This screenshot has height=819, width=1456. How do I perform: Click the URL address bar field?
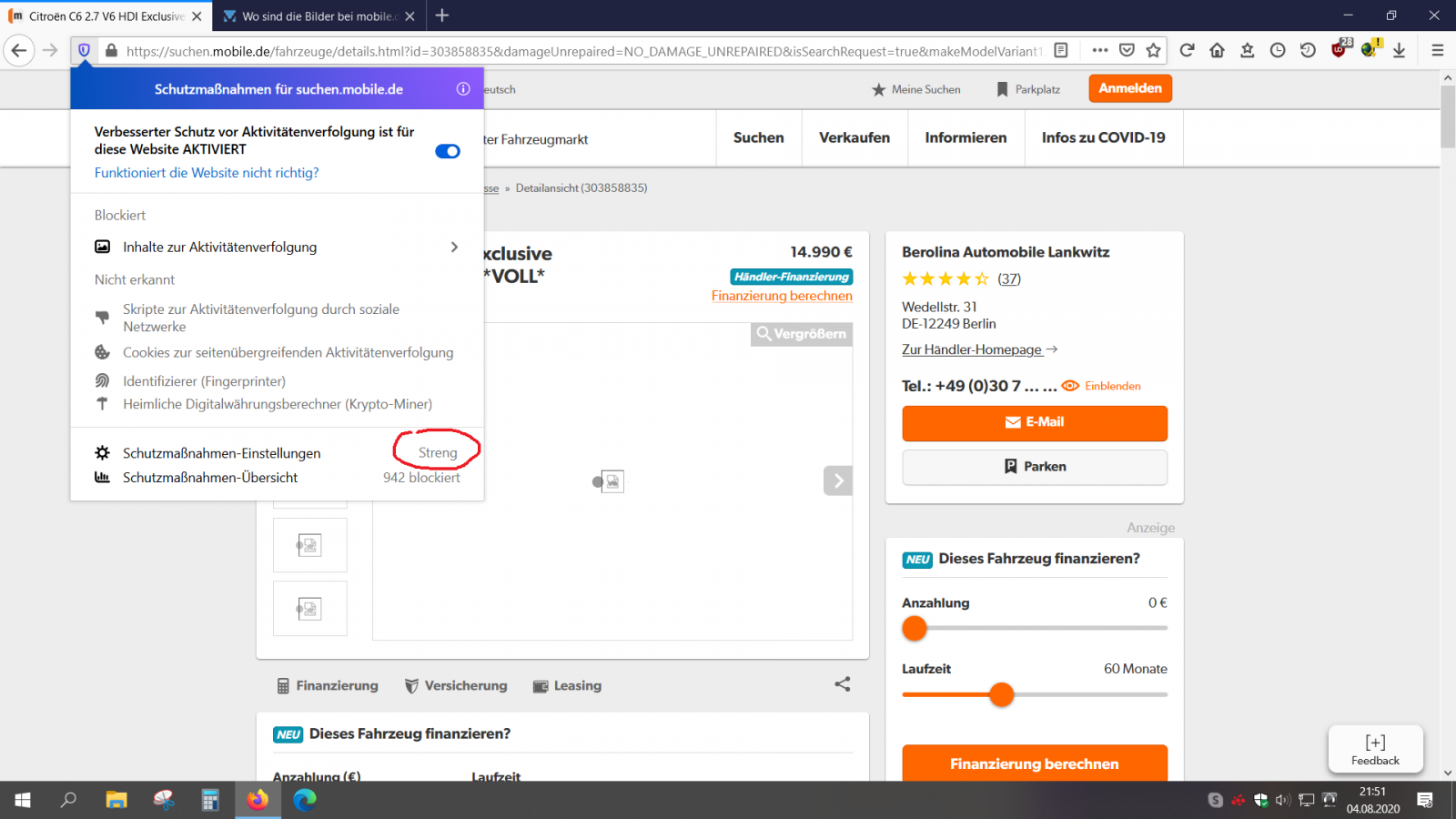click(x=582, y=51)
